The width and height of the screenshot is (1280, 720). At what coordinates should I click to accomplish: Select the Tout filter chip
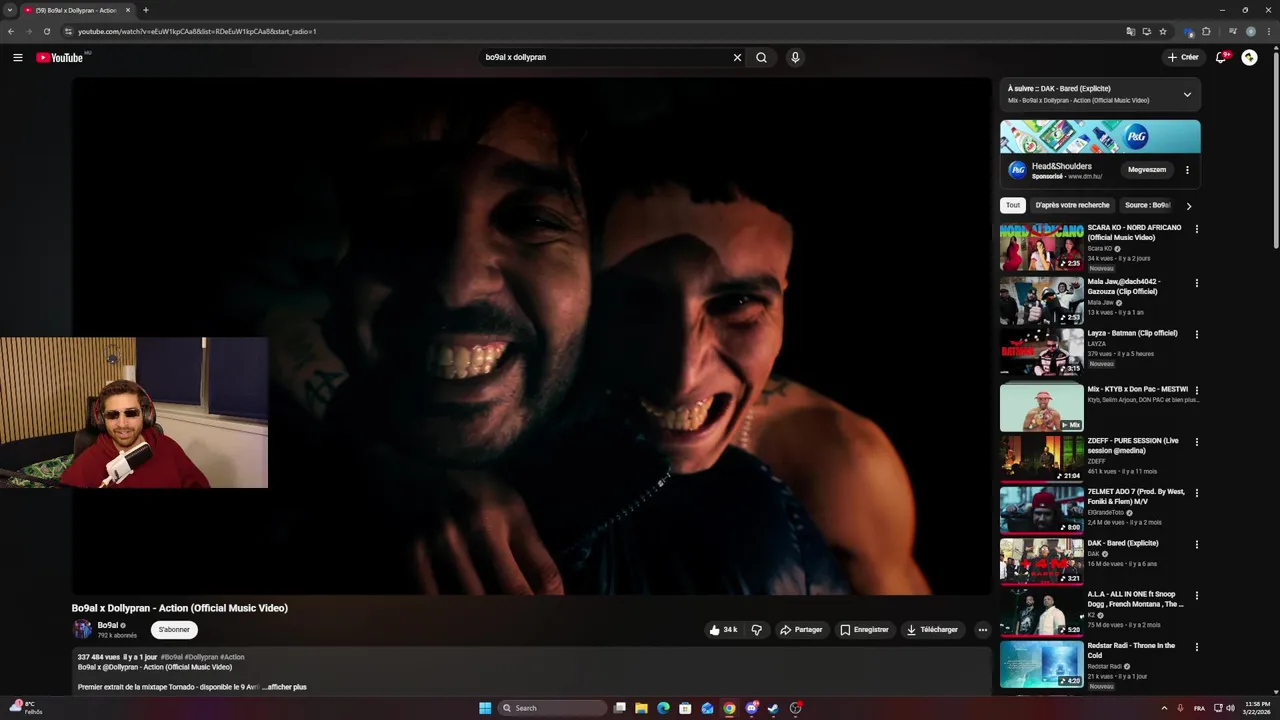[1013, 205]
